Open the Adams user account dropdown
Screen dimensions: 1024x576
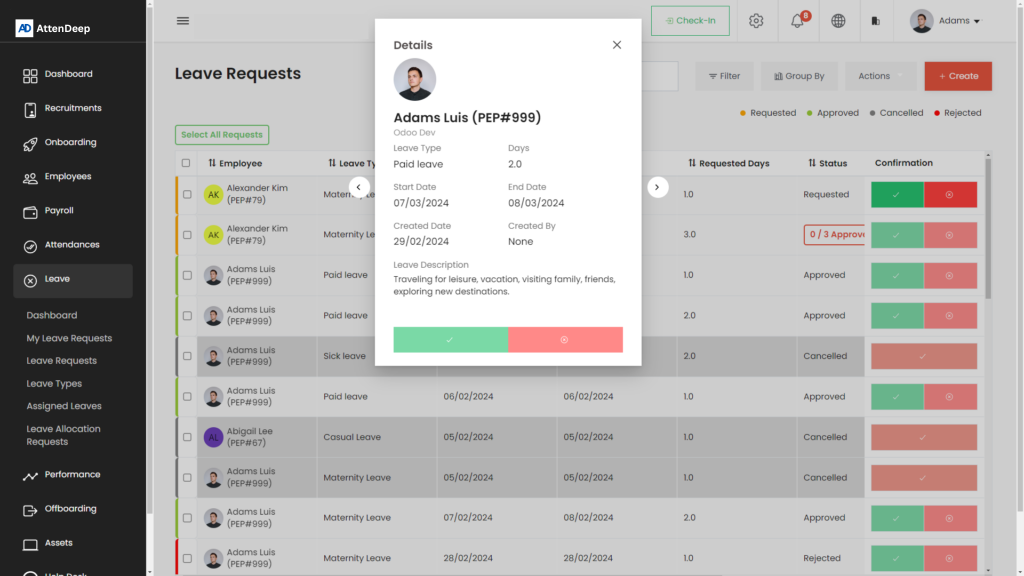[945, 21]
